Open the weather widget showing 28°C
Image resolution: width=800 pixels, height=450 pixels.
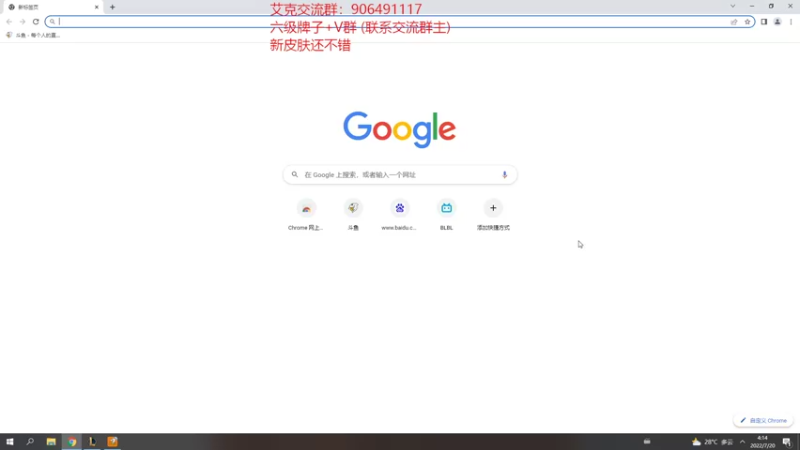coord(712,442)
